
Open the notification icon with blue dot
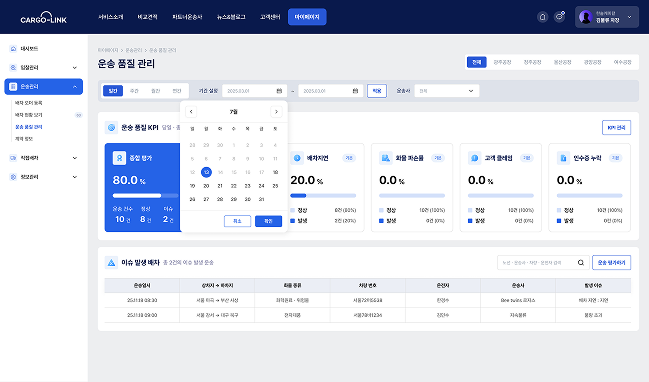click(x=560, y=17)
